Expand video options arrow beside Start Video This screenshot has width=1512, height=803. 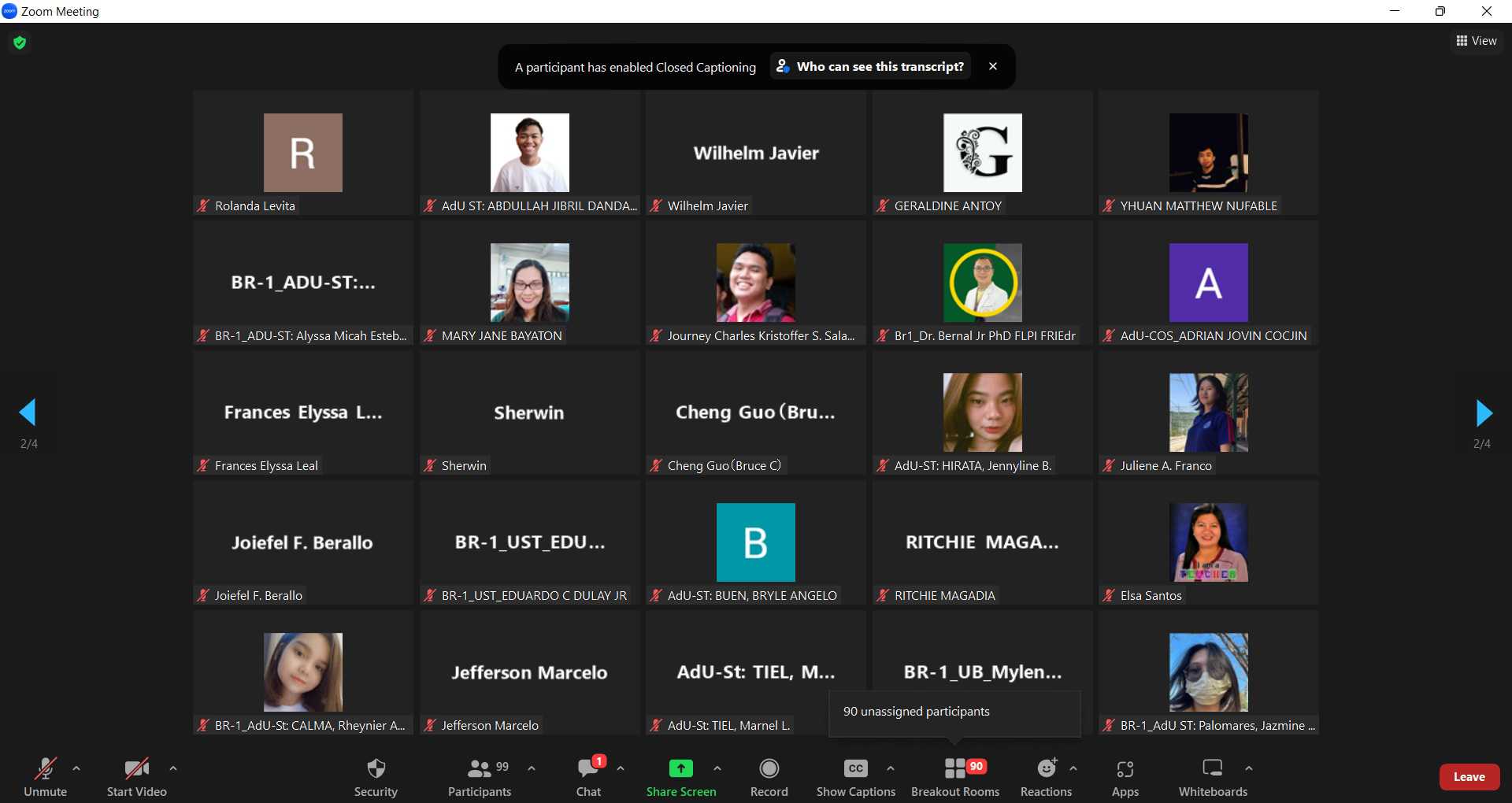coord(173,768)
